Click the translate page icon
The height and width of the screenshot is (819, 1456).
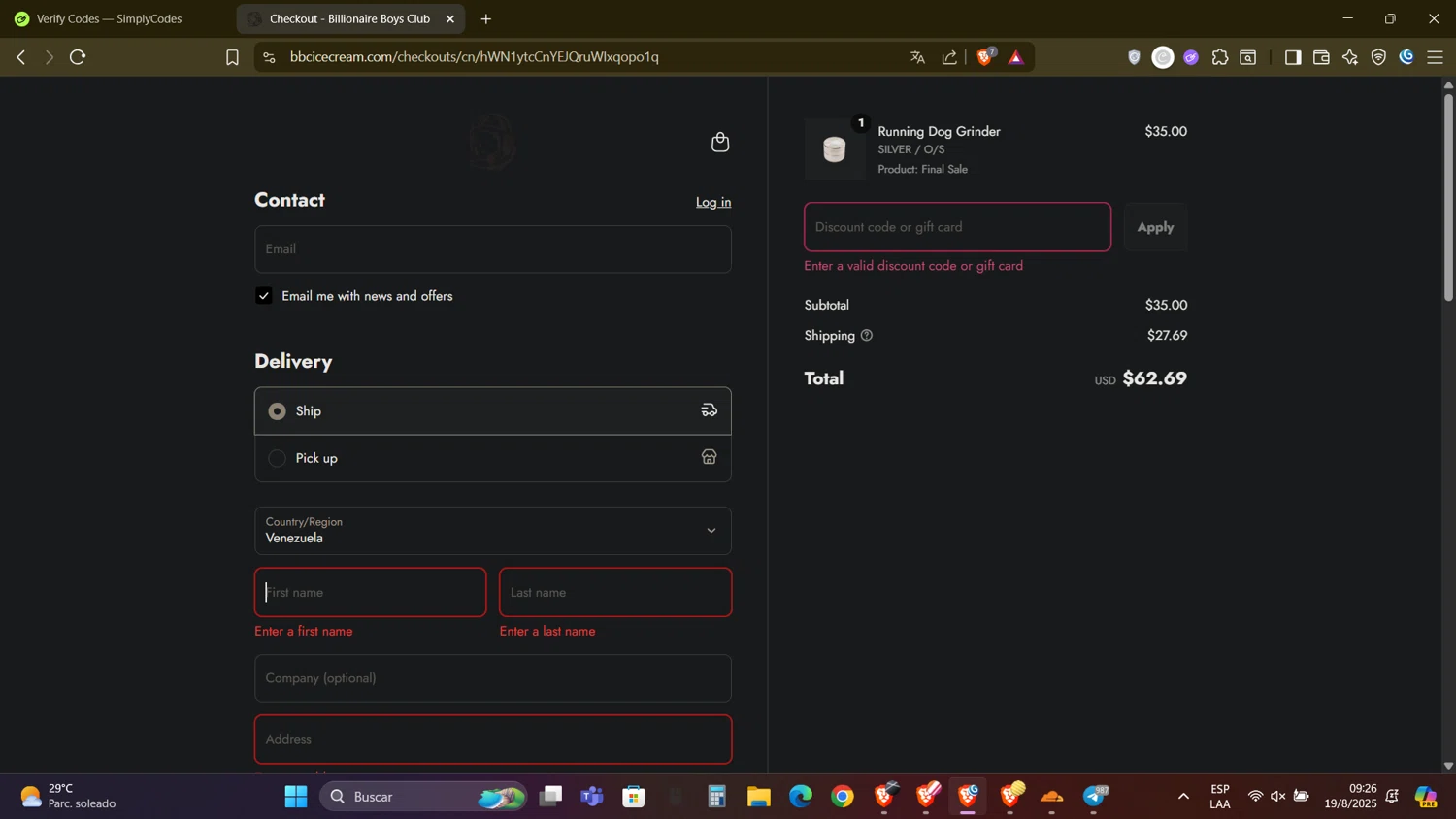click(x=917, y=57)
